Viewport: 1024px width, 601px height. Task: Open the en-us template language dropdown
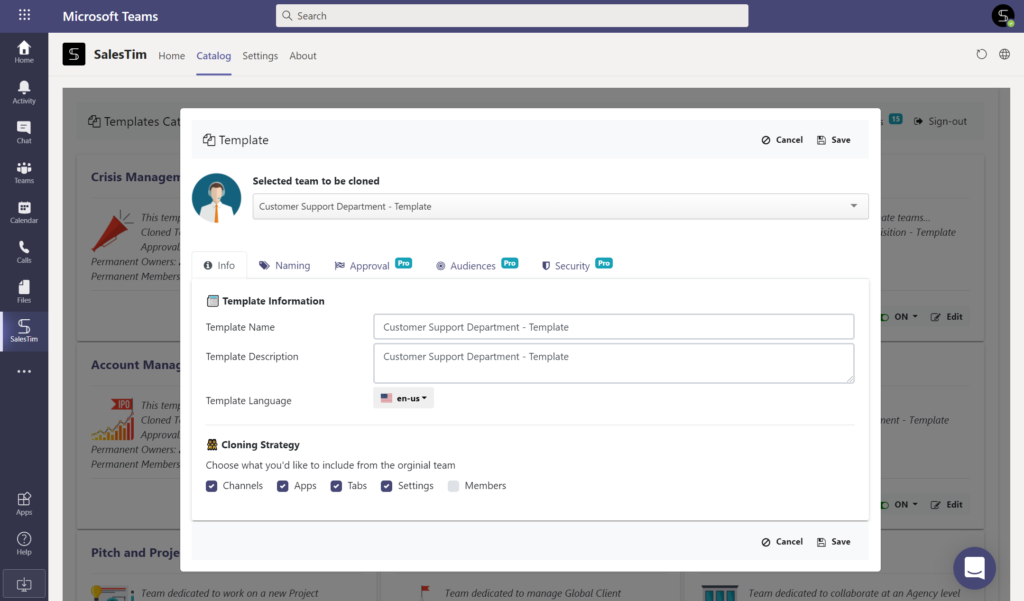click(x=404, y=398)
